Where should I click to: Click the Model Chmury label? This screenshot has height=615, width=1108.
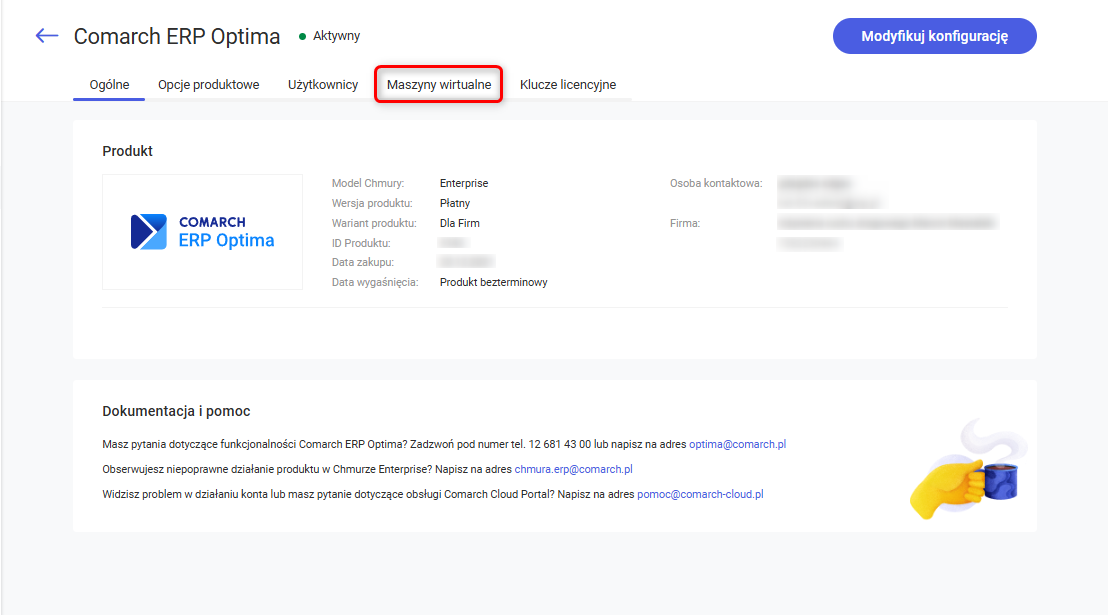(367, 183)
